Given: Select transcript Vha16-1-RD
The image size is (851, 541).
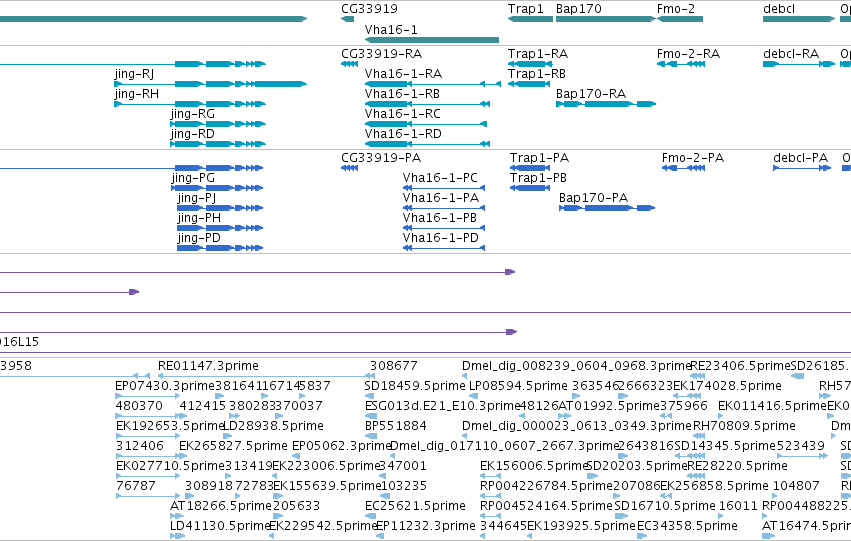Looking at the screenshot, I should coord(403,134).
